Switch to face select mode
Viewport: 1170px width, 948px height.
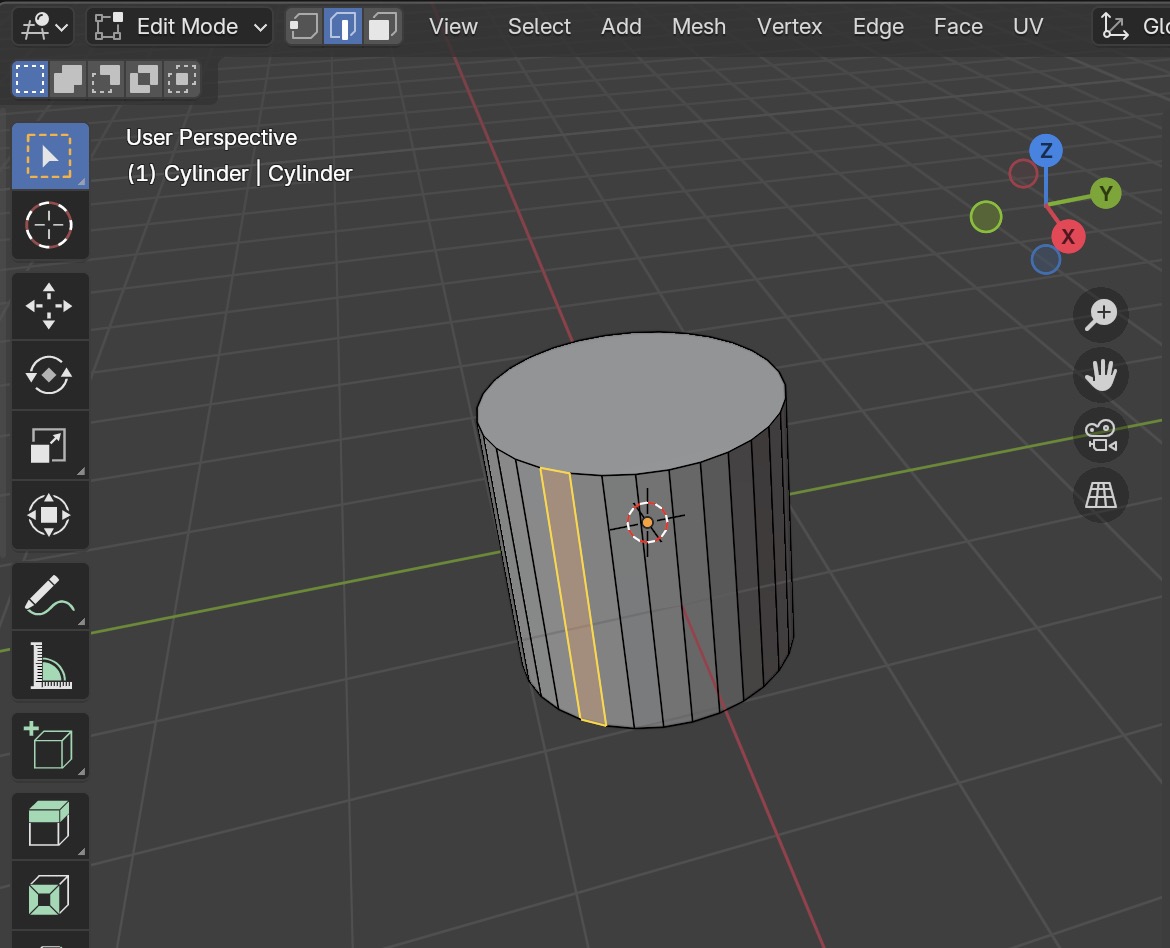(x=383, y=27)
